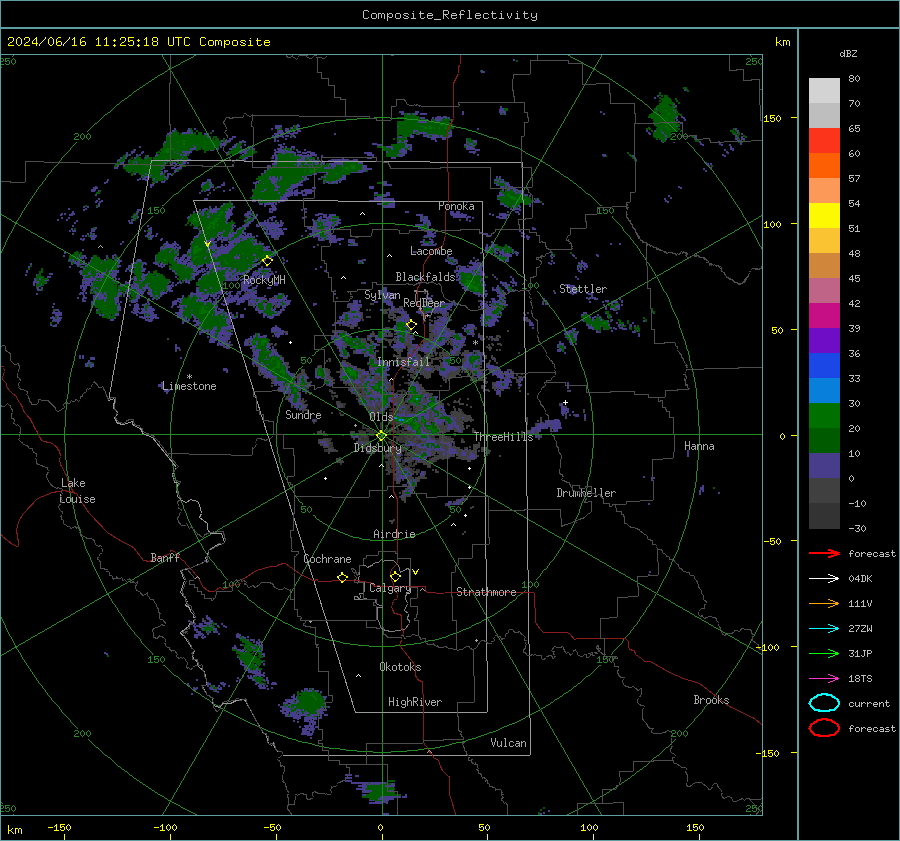Select the green 20 dBZ color swatch
900x841 pixels.
[x=824, y=416]
